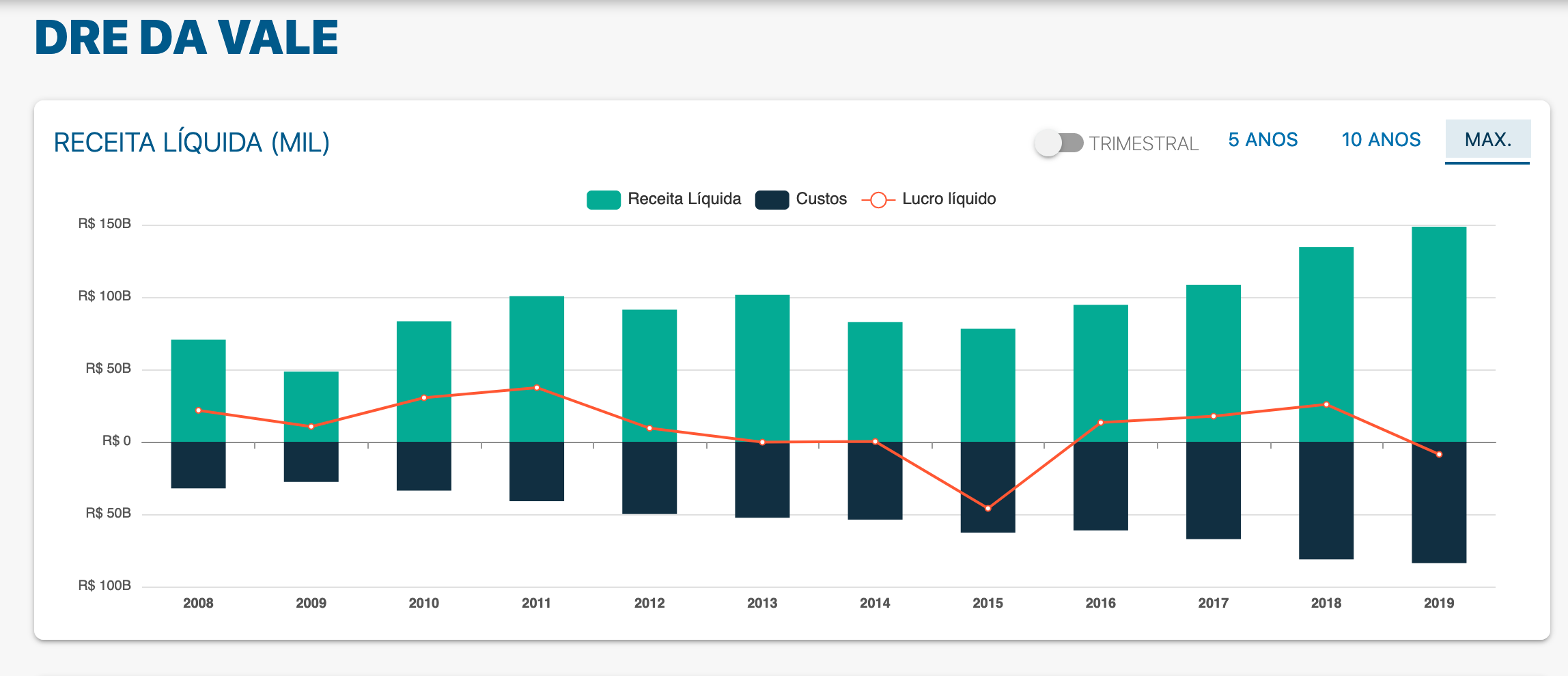Image resolution: width=1568 pixels, height=676 pixels.
Task: Click the 2019 Receita Líquida bar
Action: pyautogui.click(x=1439, y=335)
